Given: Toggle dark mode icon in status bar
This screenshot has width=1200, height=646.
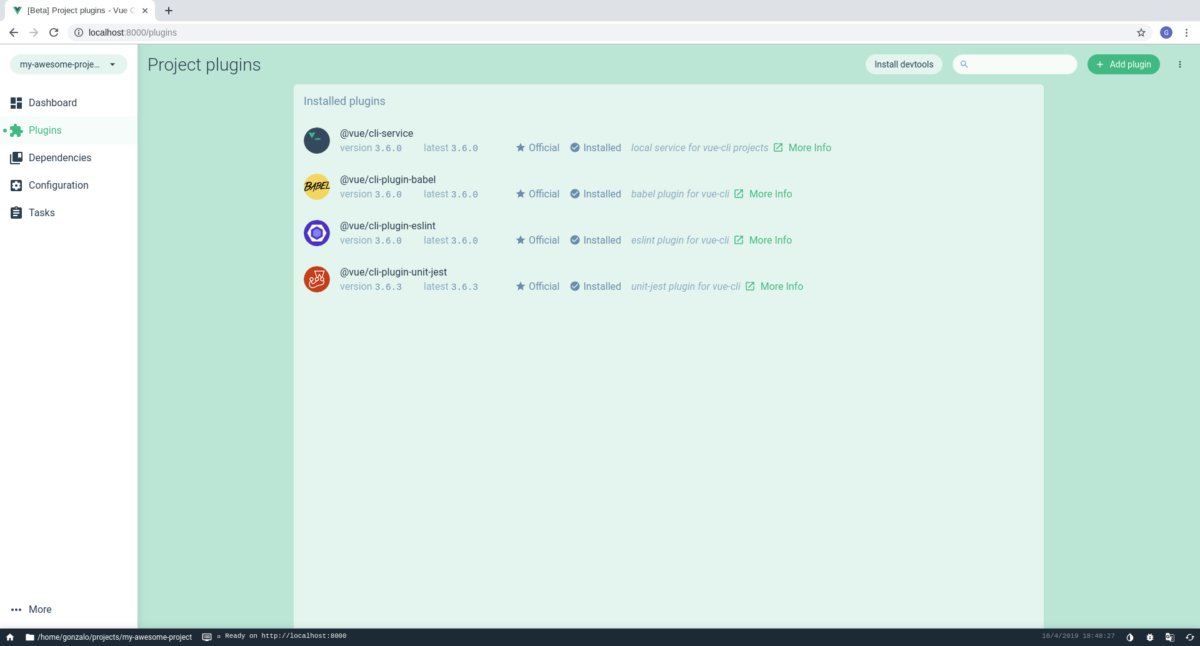Looking at the screenshot, I should click(x=1130, y=637).
